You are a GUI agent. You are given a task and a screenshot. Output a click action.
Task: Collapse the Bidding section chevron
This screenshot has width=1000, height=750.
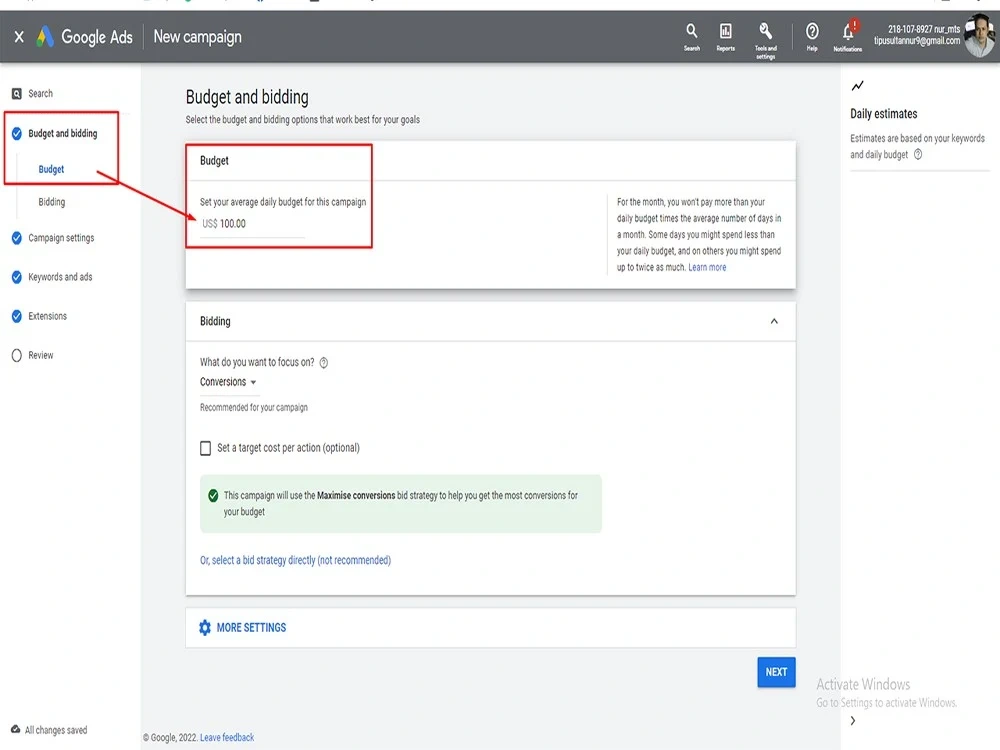(x=774, y=321)
